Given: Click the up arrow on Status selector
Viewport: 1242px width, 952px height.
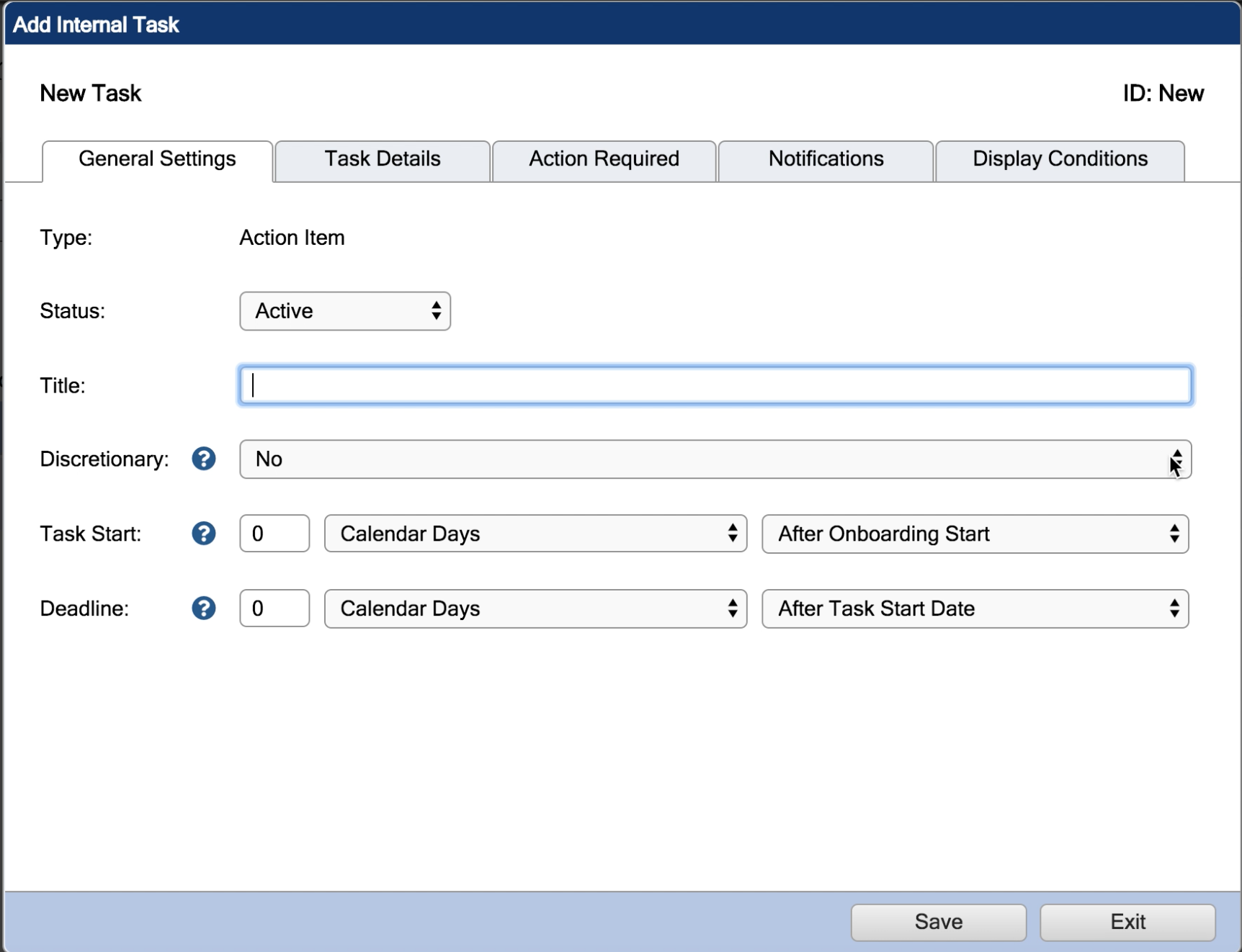Looking at the screenshot, I should tap(436, 306).
